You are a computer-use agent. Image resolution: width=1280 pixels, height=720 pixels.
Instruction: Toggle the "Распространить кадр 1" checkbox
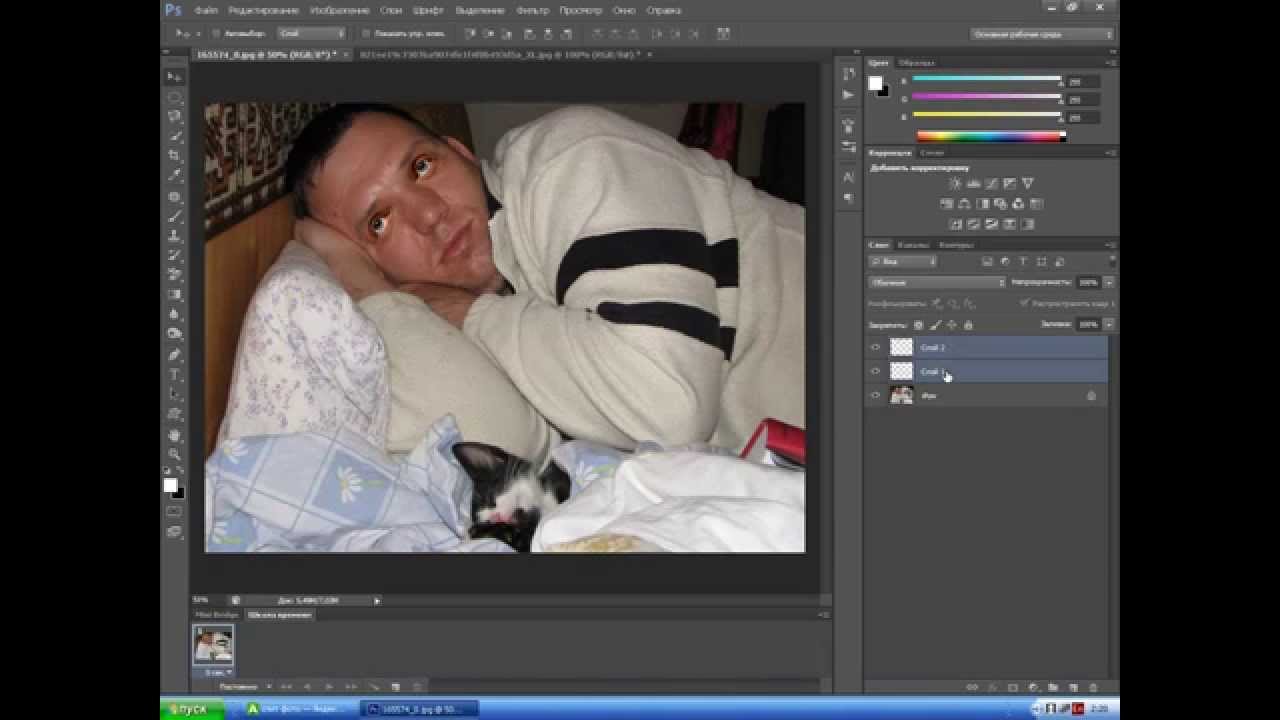(1024, 303)
